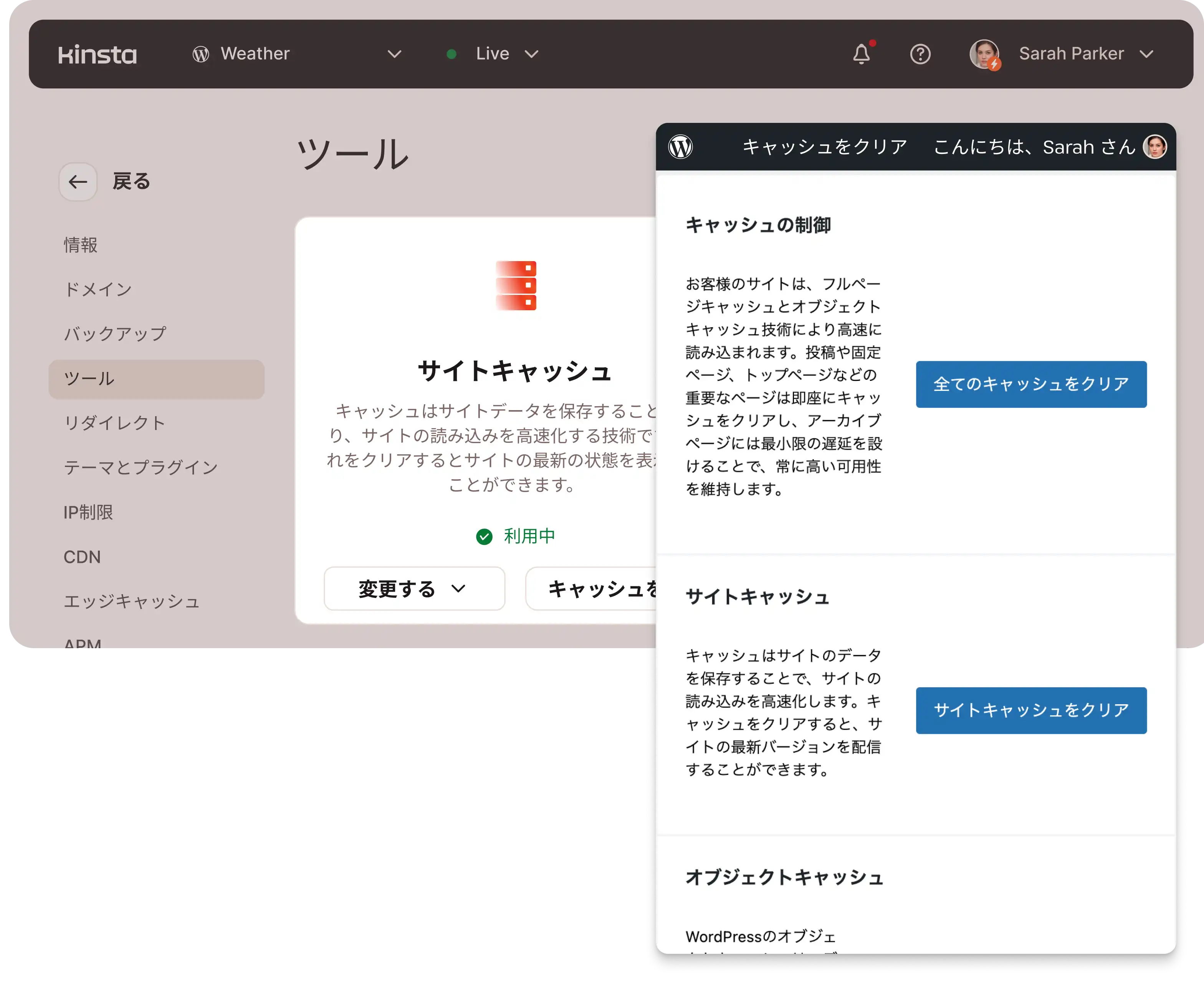Open the Live environment dropdown
Screen dimensions: 1204x983
(x=531, y=55)
